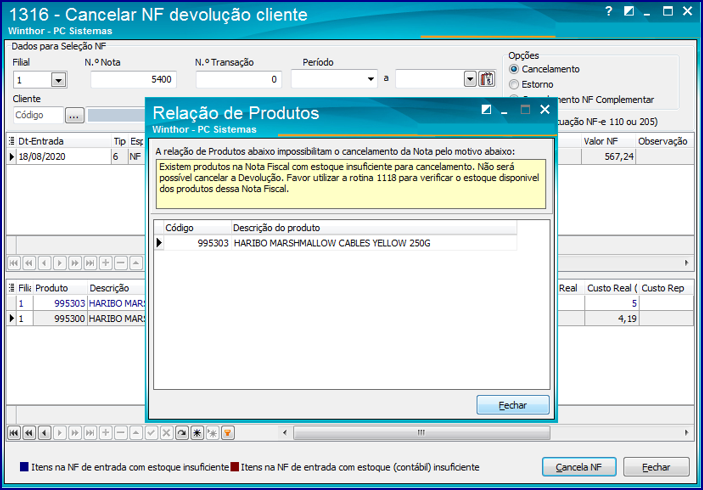Go back a page in bottom navigator toolbar
703x490 pixels.
click(29, 433)
